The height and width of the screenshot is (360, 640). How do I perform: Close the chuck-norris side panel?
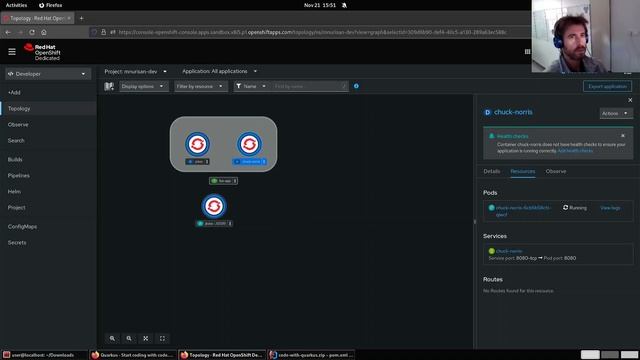pos(630,100)
